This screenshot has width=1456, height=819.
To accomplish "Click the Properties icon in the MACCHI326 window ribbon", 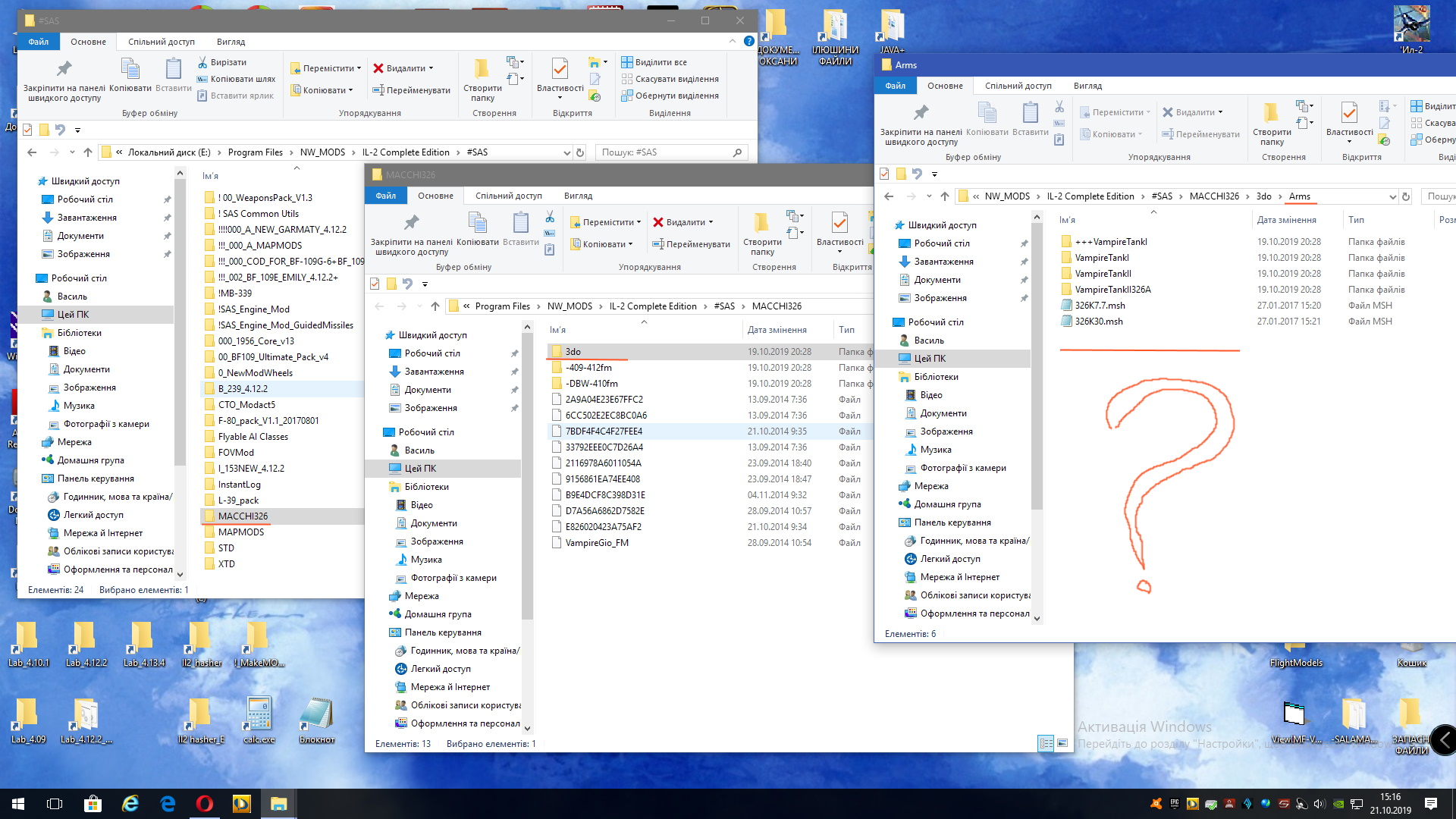I will tap(839, 224).
